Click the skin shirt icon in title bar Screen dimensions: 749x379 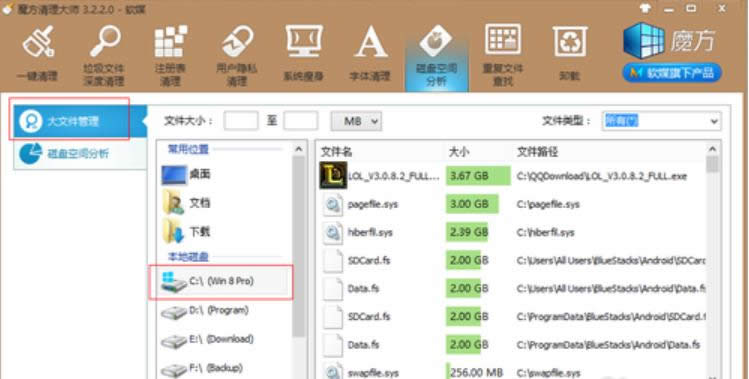coord(645,8)
